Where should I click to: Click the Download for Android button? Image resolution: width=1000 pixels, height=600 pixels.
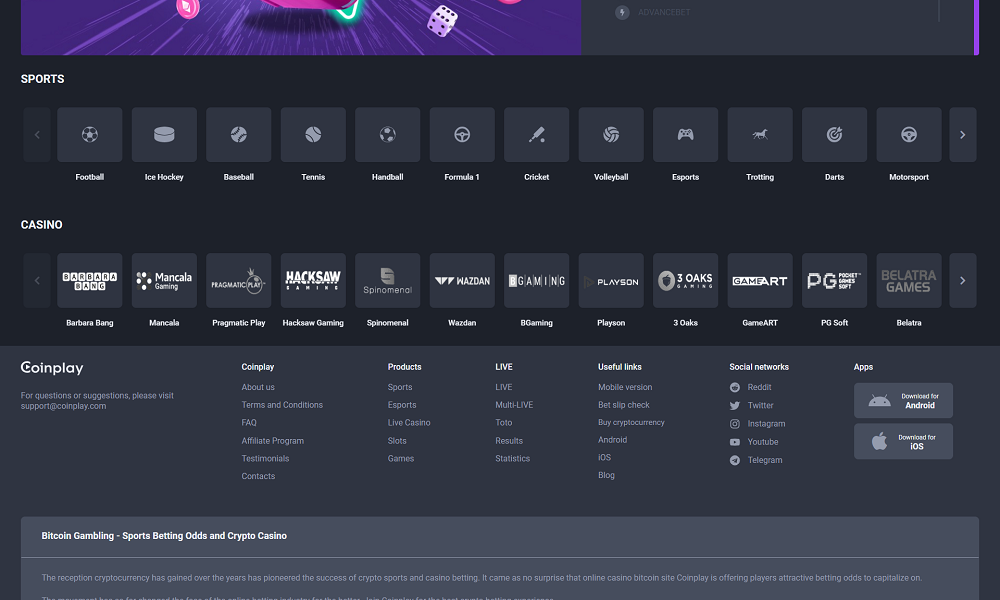click(x=903, y=400)
